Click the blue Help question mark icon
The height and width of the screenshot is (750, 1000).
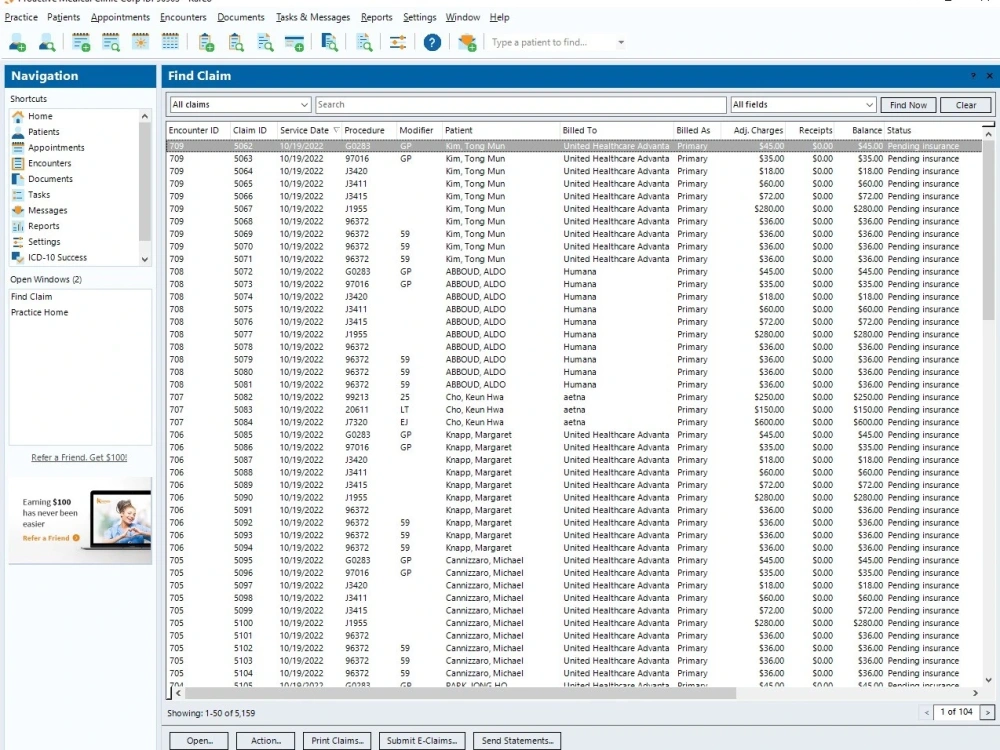(x=432, y=43)
